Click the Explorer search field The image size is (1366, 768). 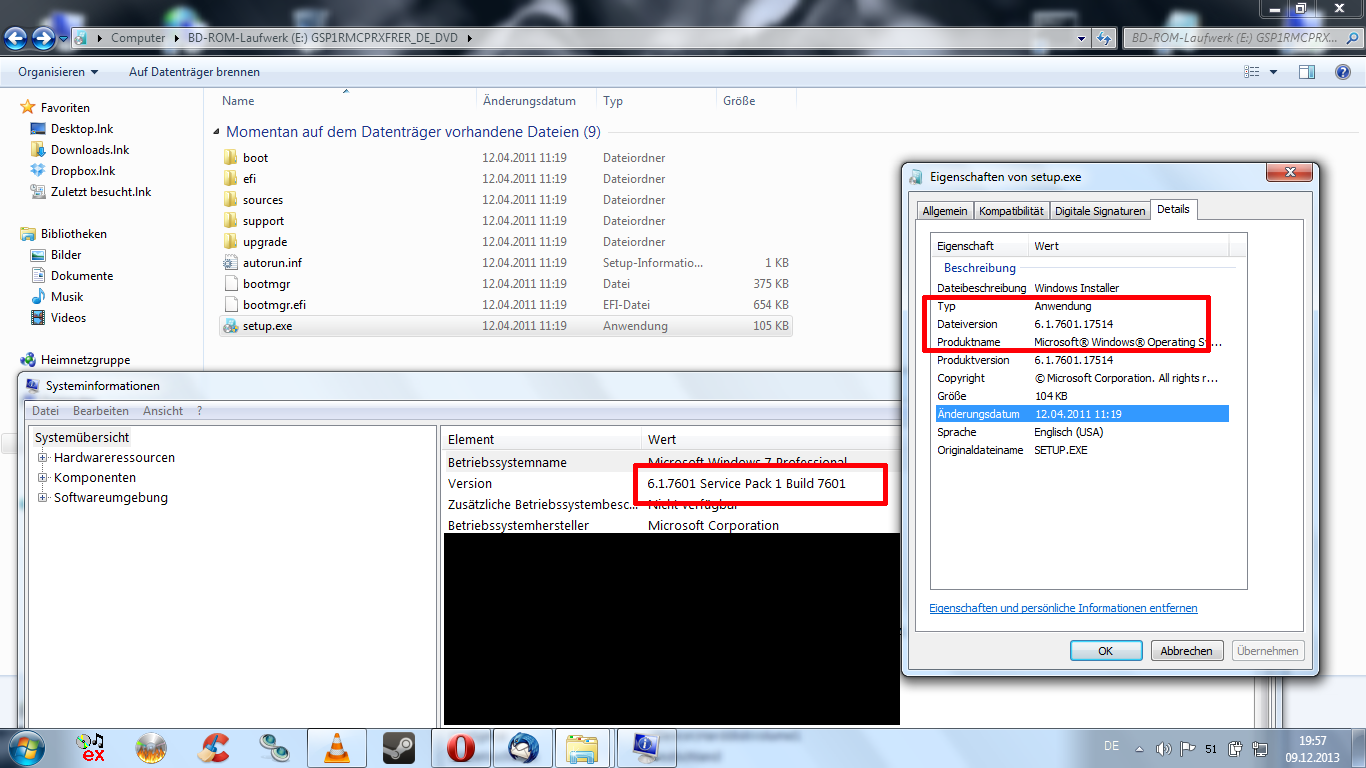coord(1242,38)
